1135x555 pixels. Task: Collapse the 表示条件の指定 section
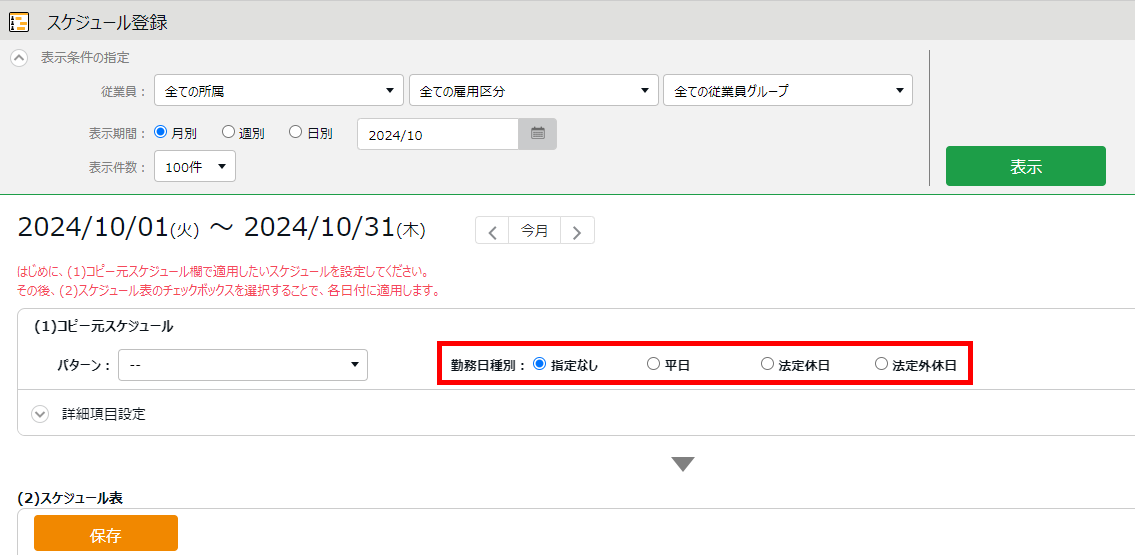19,58
